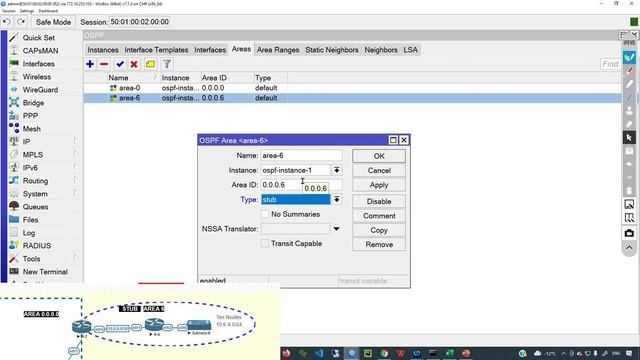
Task: Switch to the Neighbors tab
Action: click(x=381, y=50)
